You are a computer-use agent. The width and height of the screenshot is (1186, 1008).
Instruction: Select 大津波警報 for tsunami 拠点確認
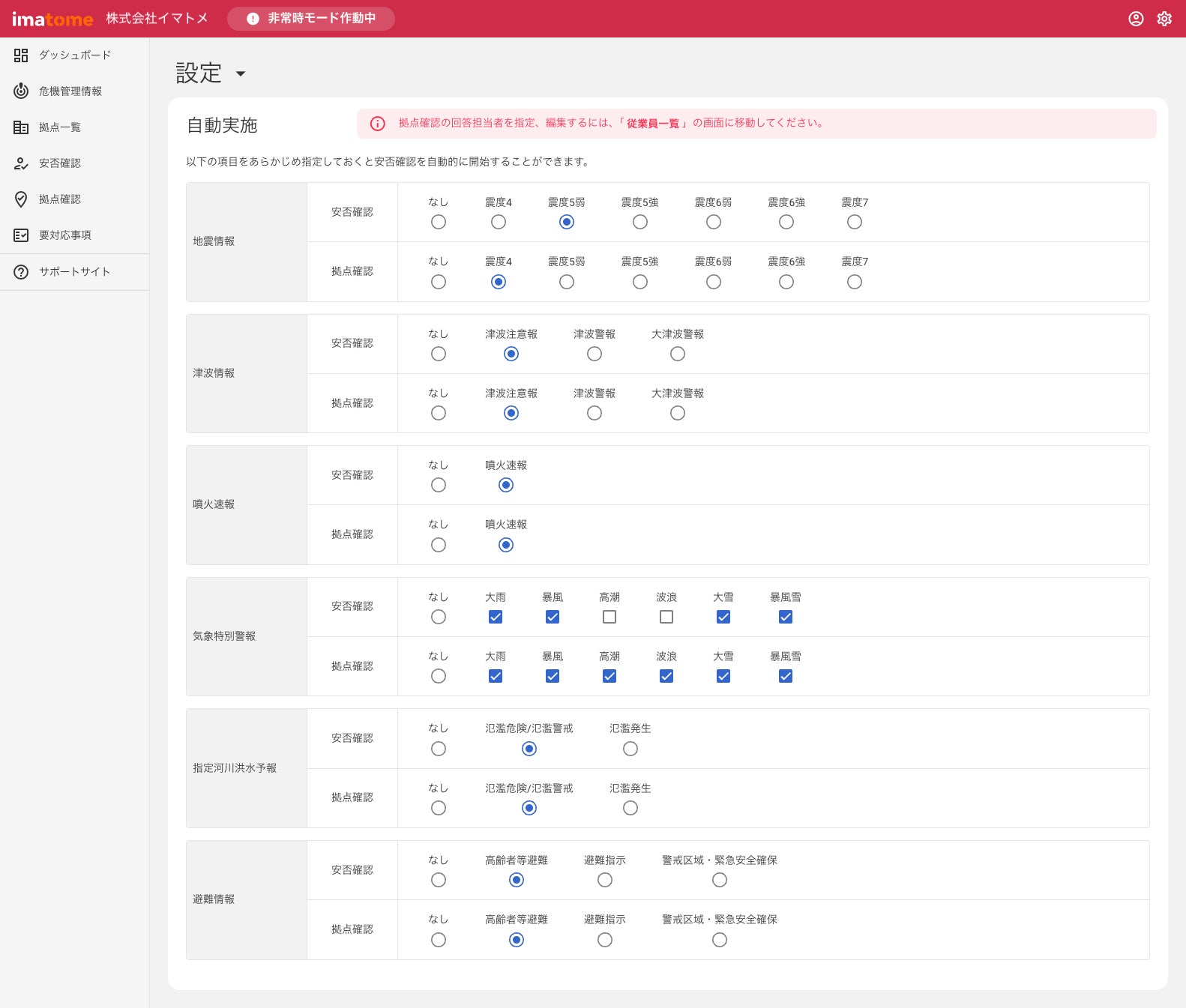click(678, 413)
